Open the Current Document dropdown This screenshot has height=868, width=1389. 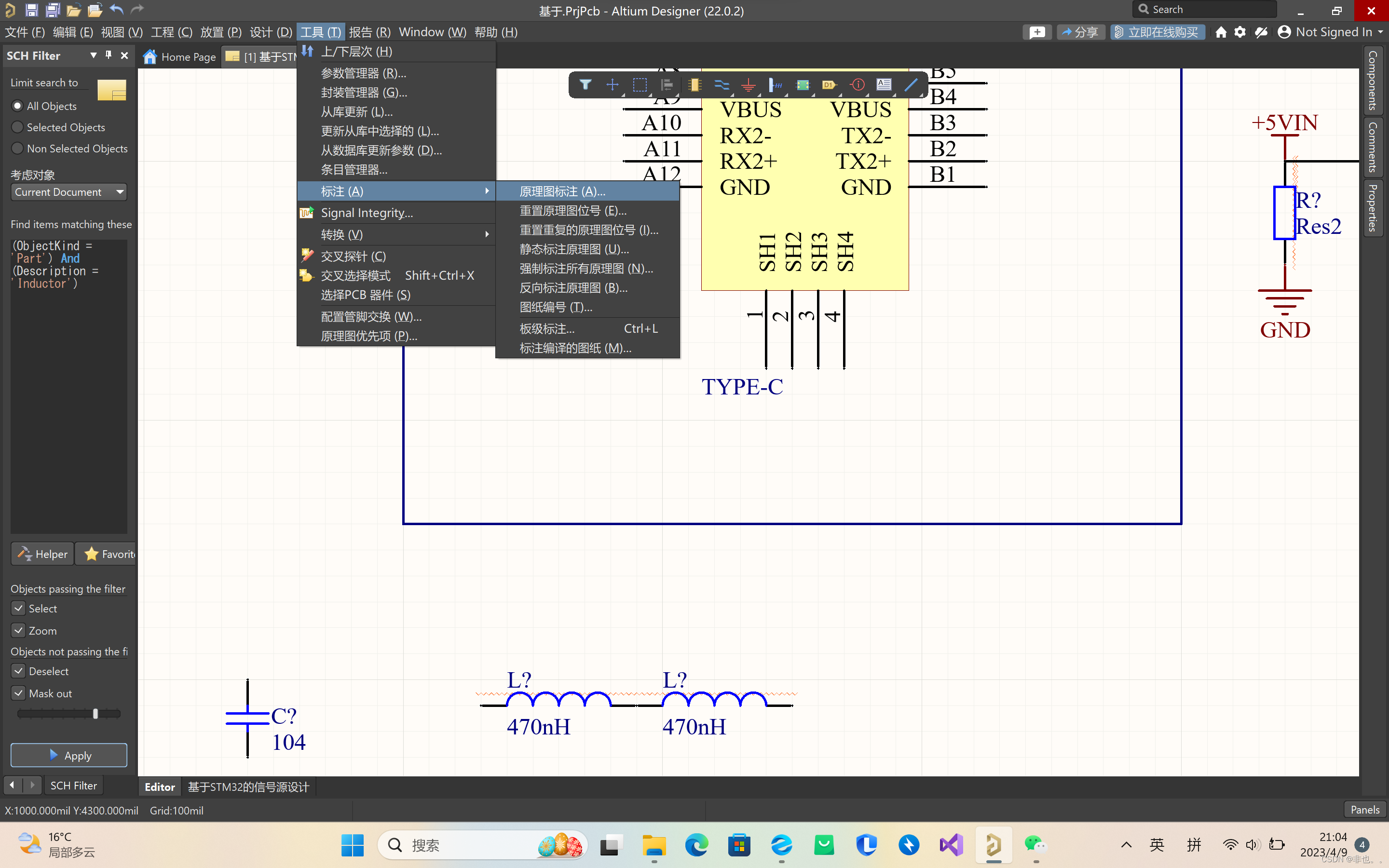(69, 192)
